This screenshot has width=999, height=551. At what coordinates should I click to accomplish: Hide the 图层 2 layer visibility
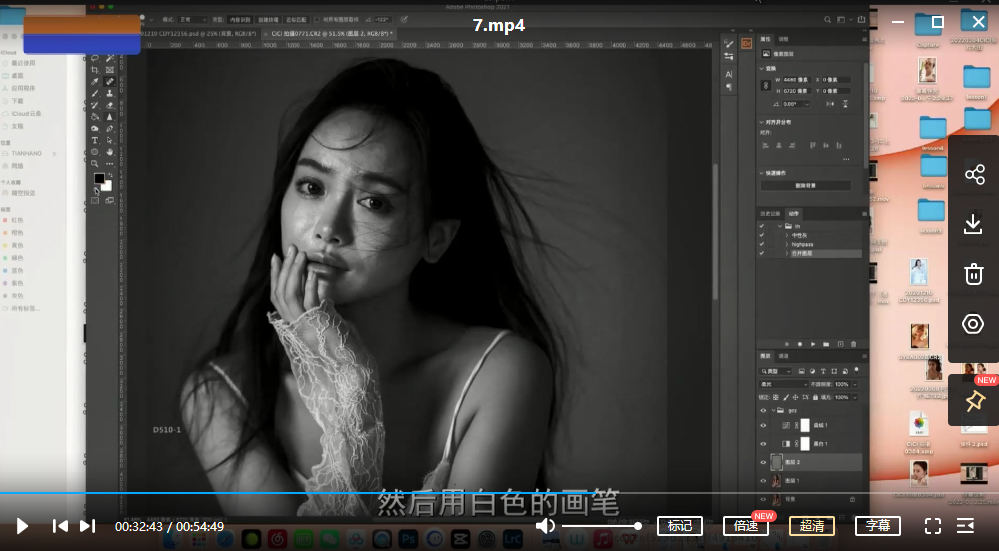[763, 462]
